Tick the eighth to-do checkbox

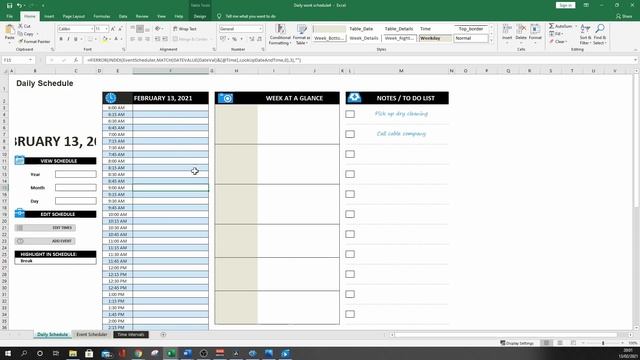(350, 254)
